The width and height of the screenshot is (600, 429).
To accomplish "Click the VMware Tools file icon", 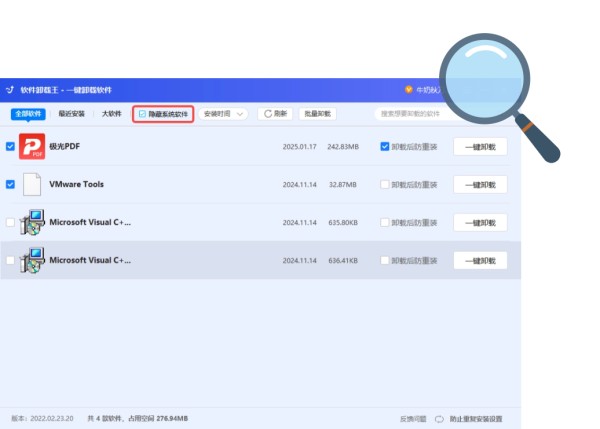I will (32, 184).
